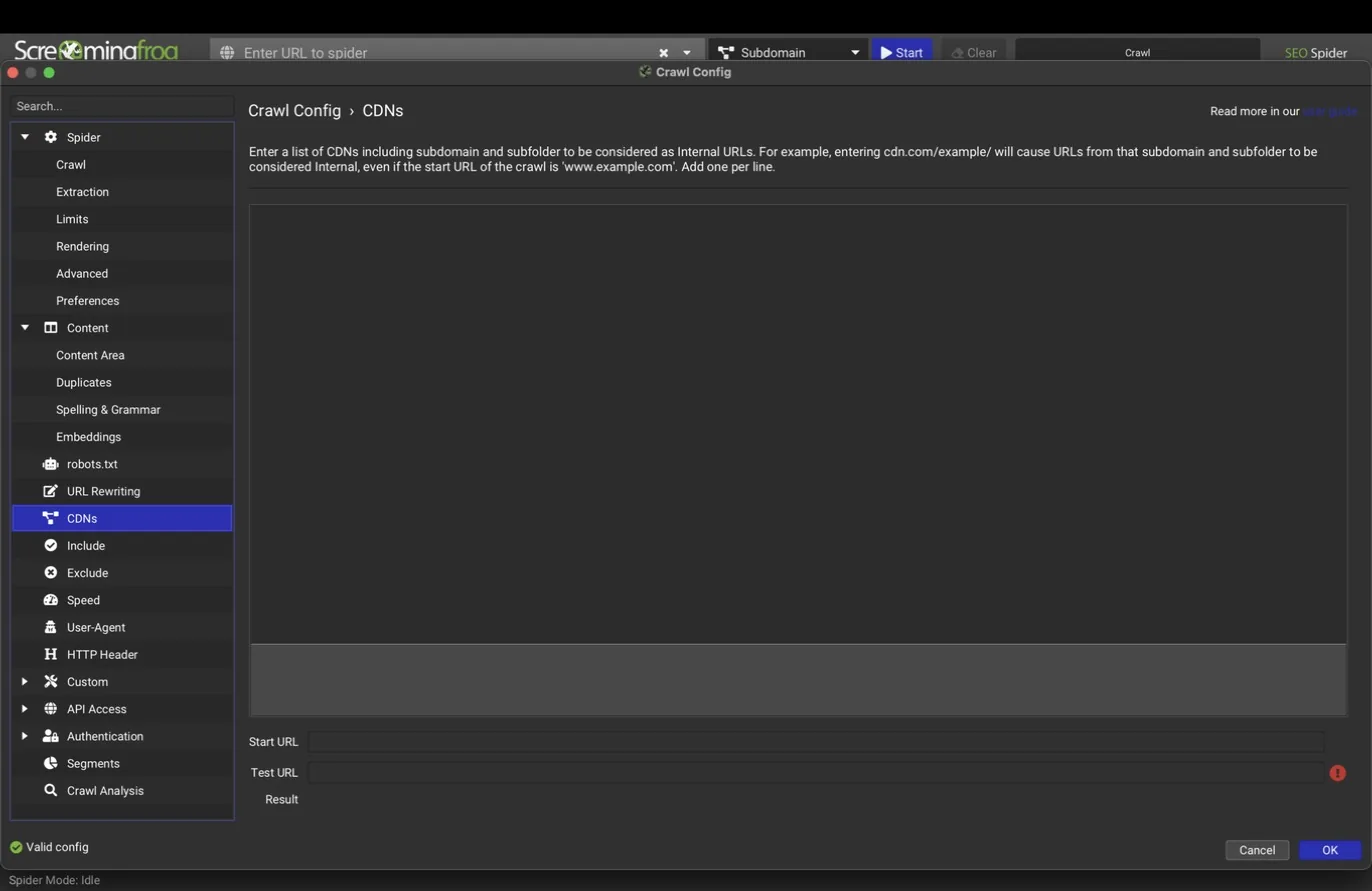Select Rendering under Spider

click(x=82, y=246)
